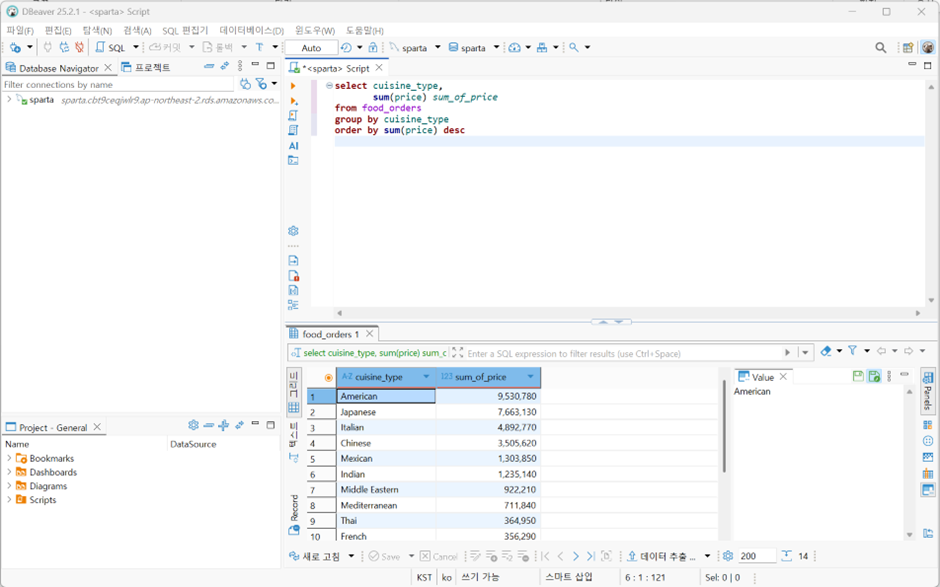Open the SQL editor toolbar button

111,47
